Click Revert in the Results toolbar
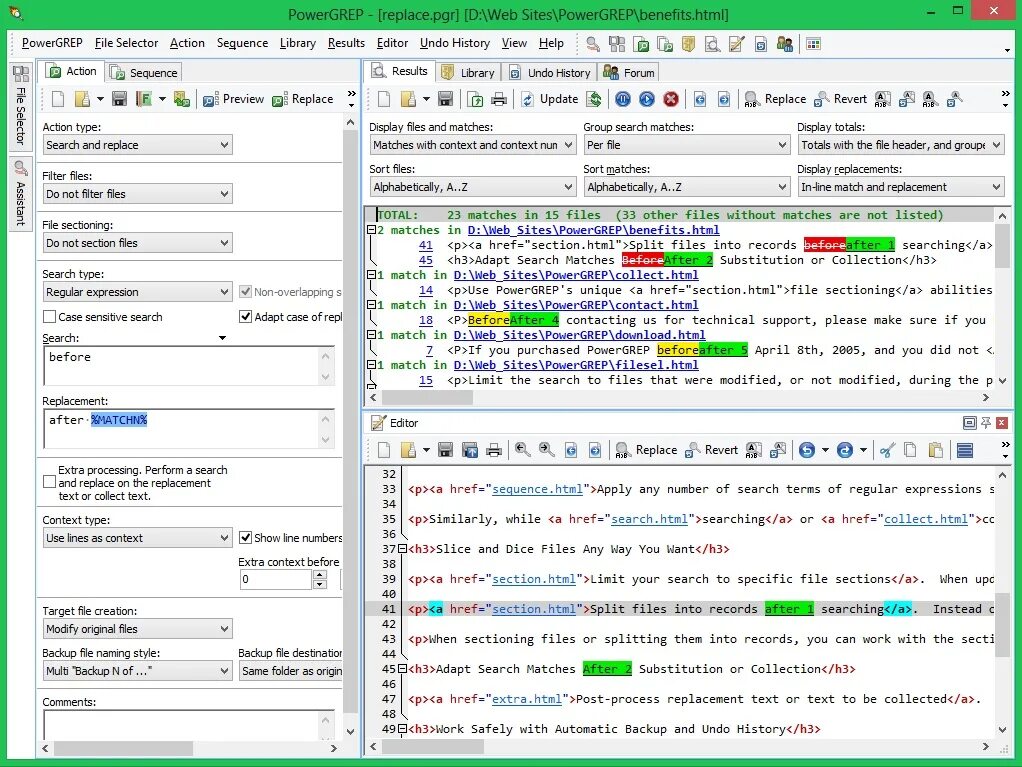The height and width of the screenshot is (767, 1022). tap(841, 99)
